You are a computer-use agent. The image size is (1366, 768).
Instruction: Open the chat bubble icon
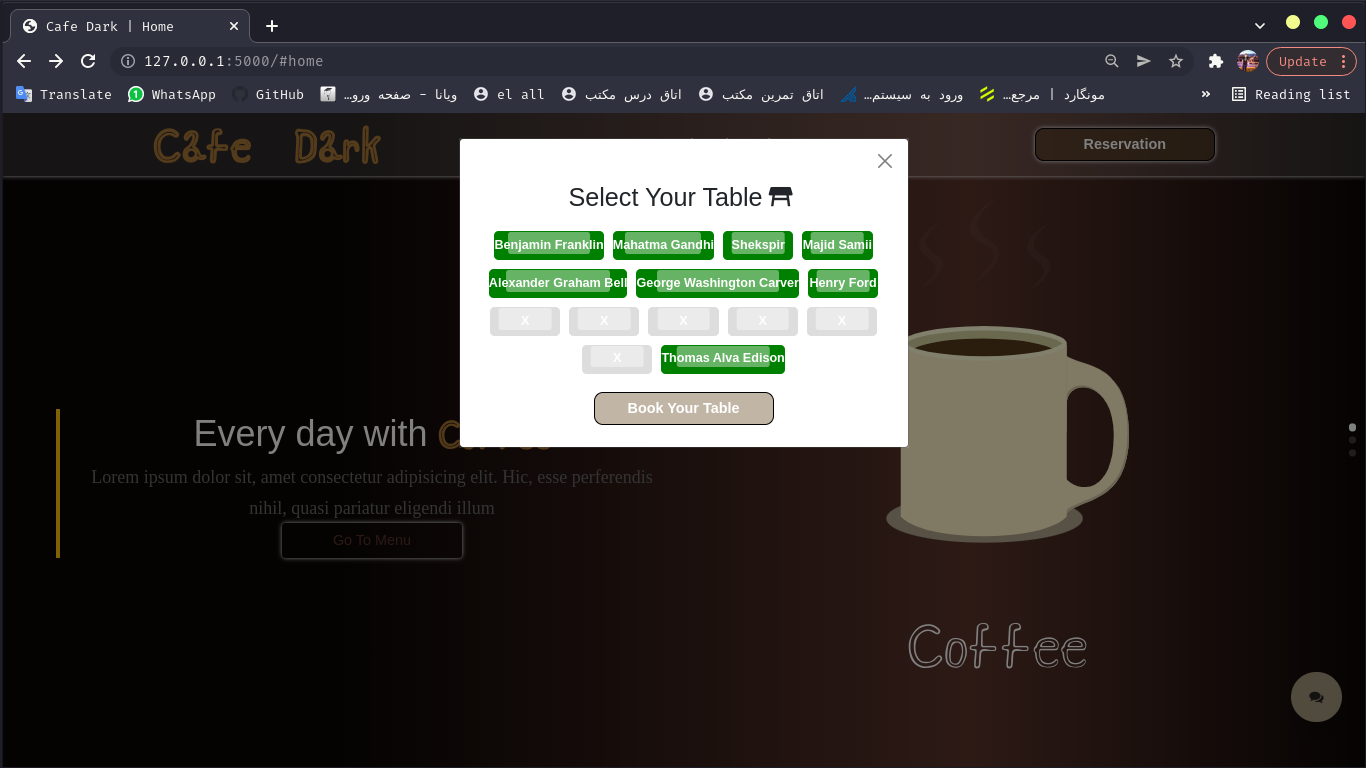click(1316, 697)
